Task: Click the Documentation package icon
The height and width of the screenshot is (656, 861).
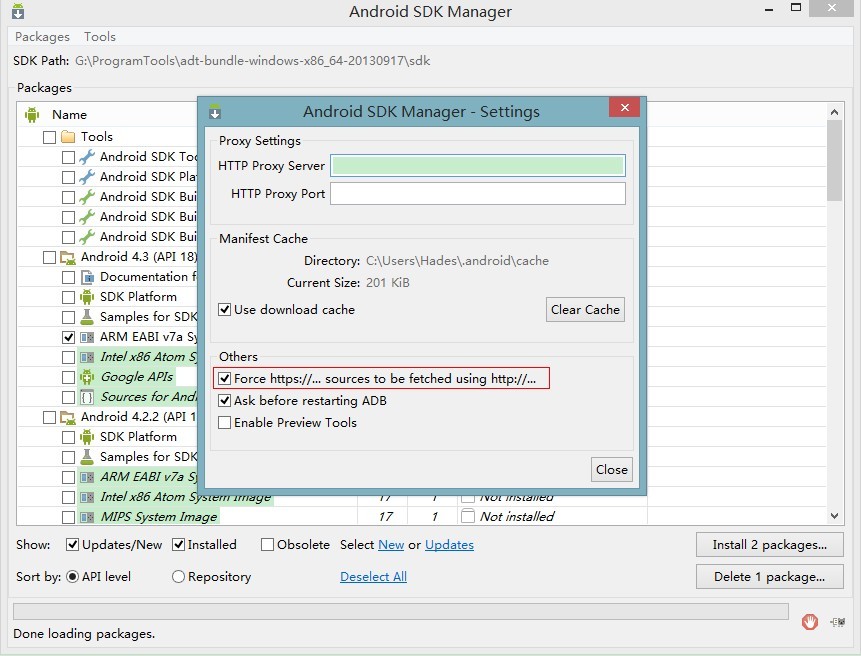Action: click(87, 277)
